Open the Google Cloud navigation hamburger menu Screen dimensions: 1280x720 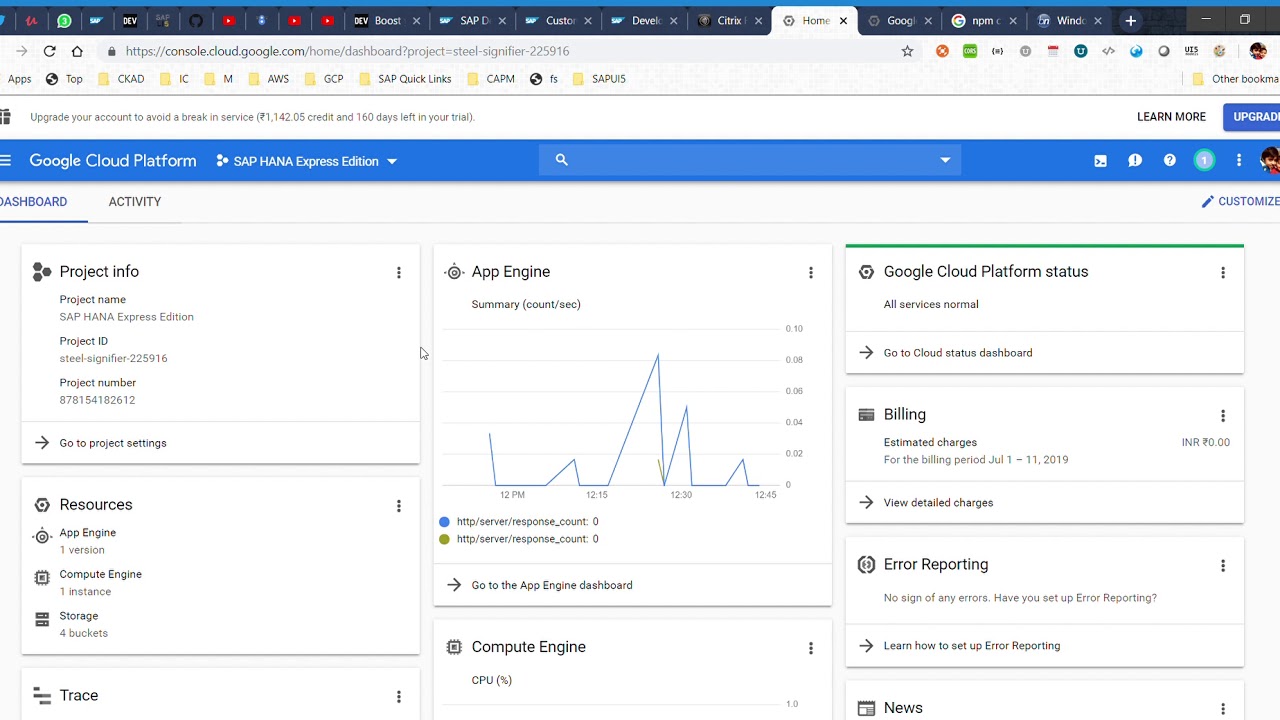point(6,160)
